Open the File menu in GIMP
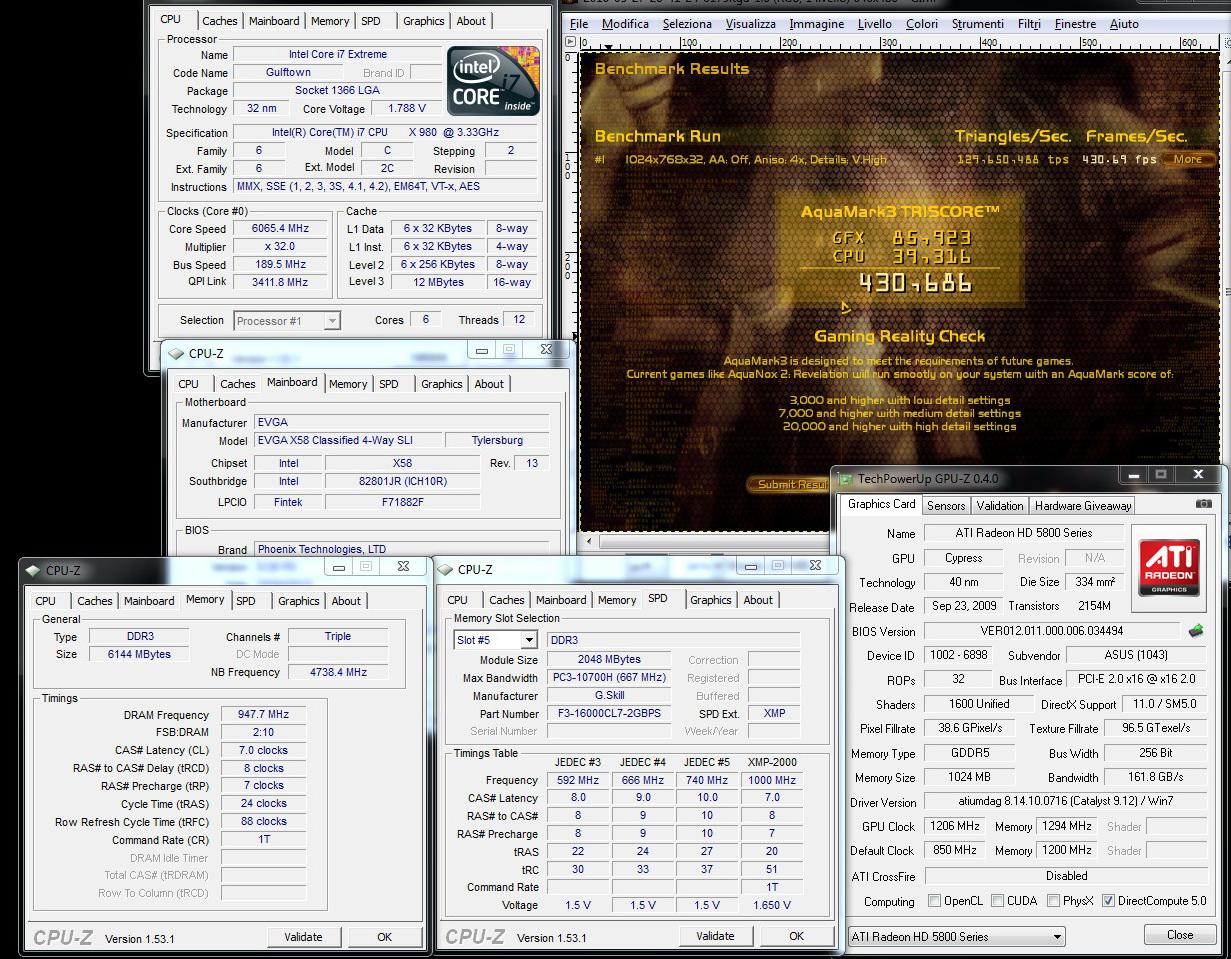This screenshot has width=1231, height=959. pos(578,24)
